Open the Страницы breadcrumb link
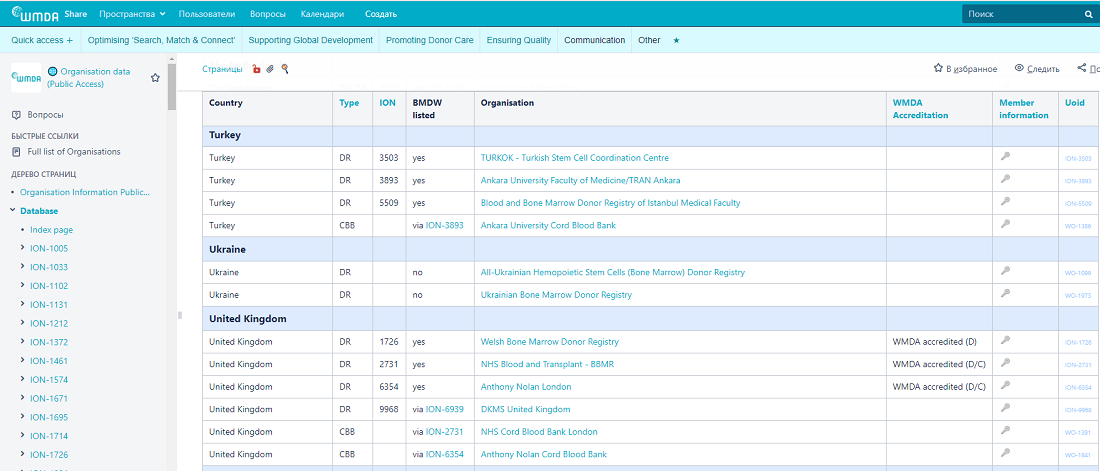1100x471 pixels. click(222, 69)
